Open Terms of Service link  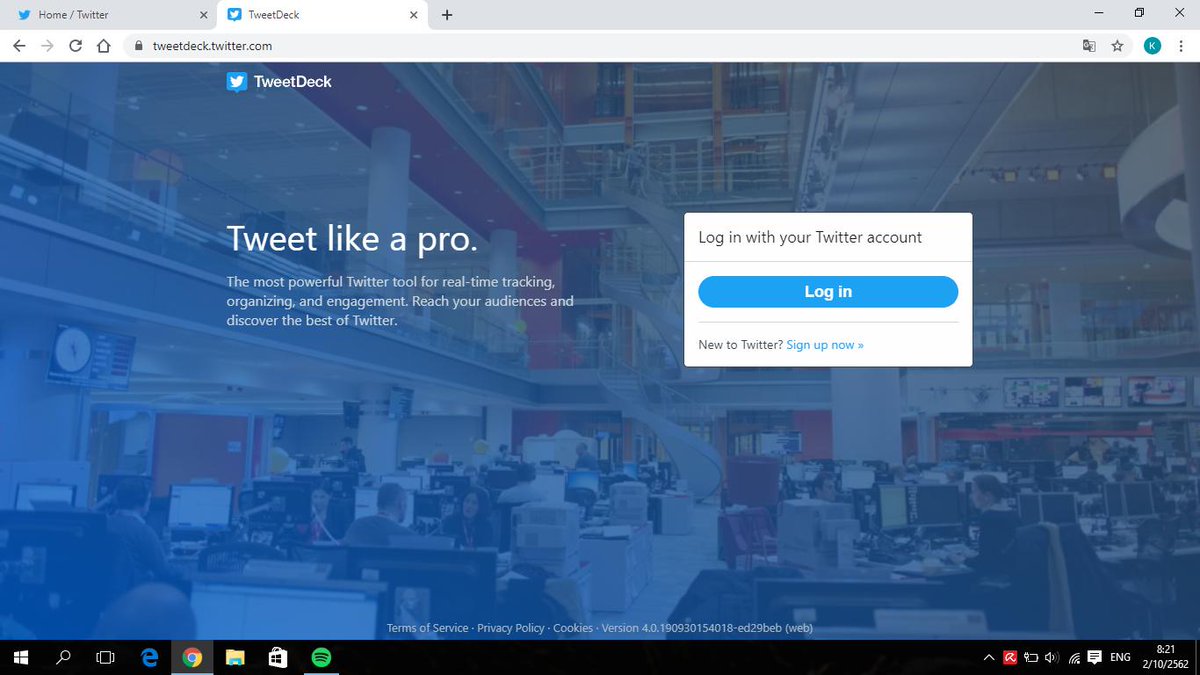point(427,628)
